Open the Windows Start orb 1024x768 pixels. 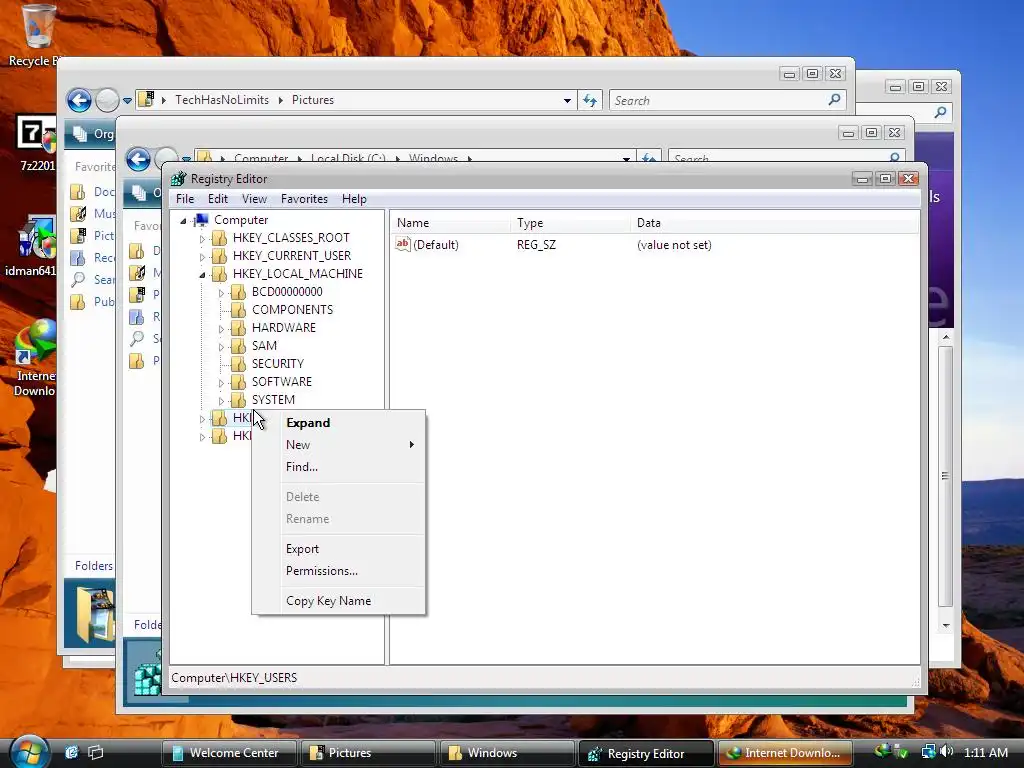29,752
